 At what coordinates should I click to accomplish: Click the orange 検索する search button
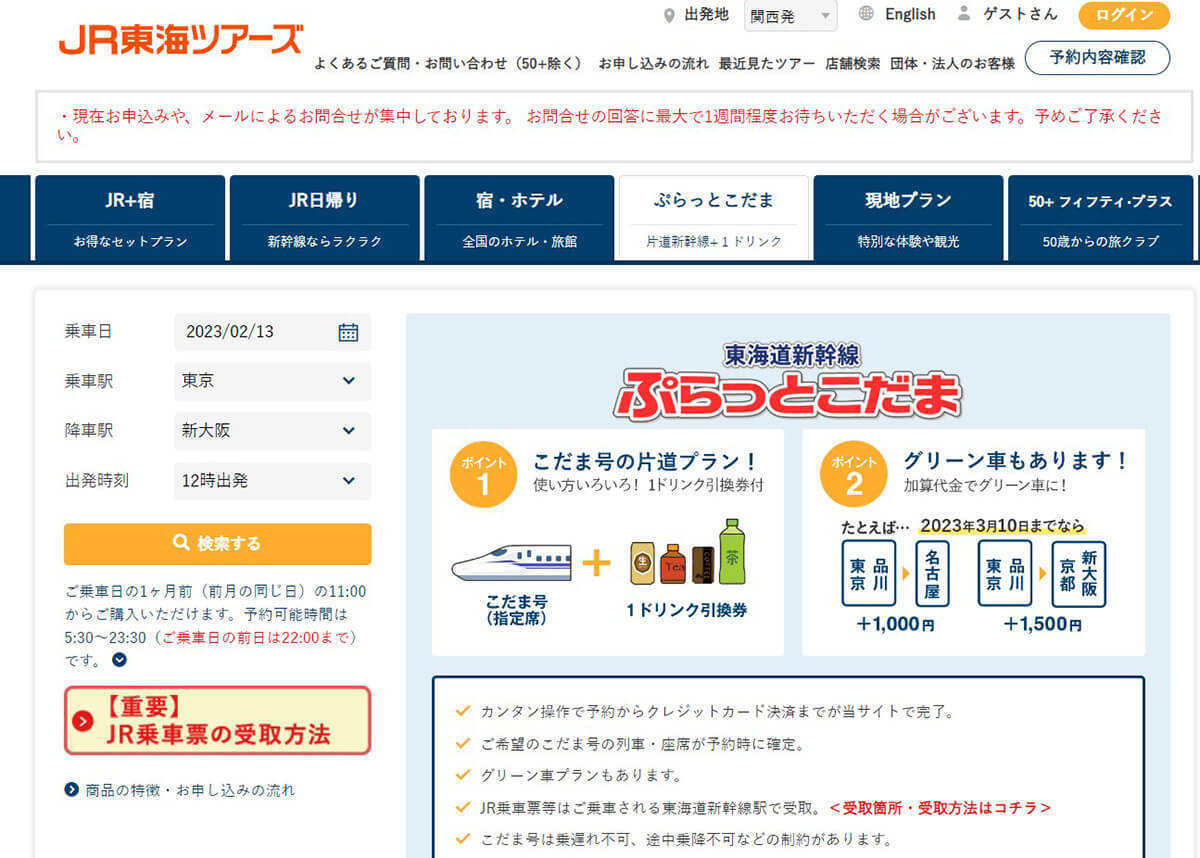coord(217,544)
